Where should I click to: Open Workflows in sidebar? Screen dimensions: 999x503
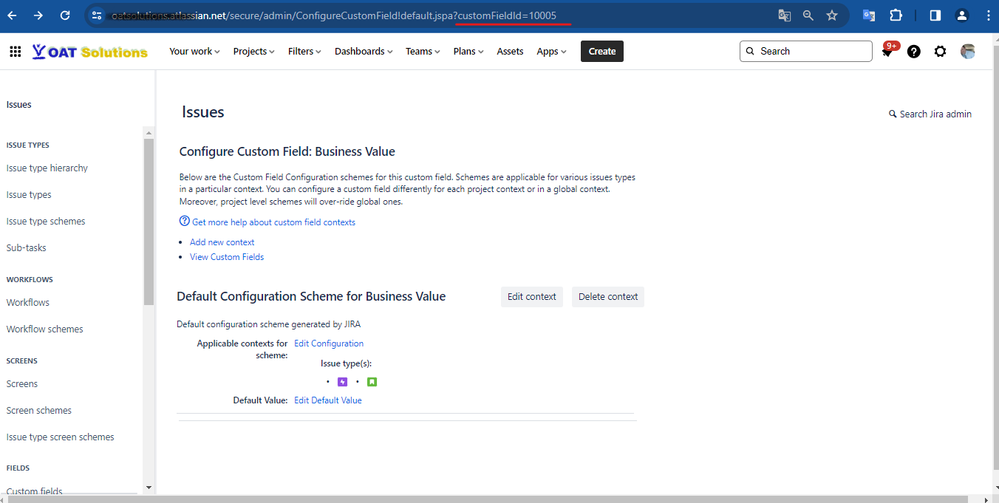(x=28, y=303)
